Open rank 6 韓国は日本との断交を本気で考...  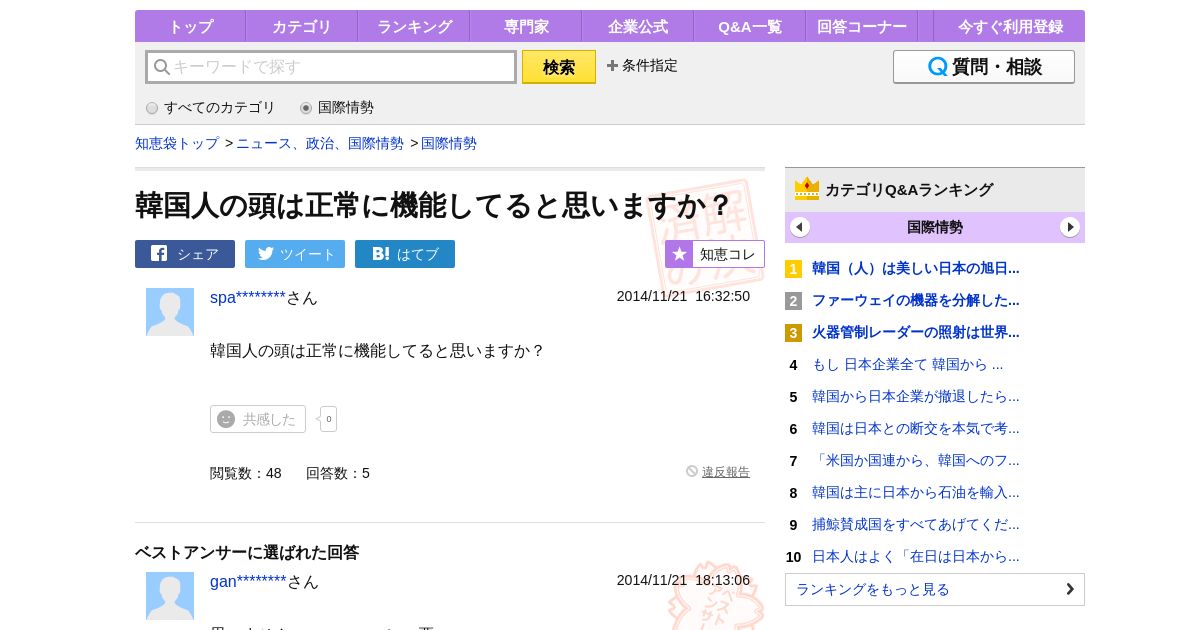click(915, 428)
